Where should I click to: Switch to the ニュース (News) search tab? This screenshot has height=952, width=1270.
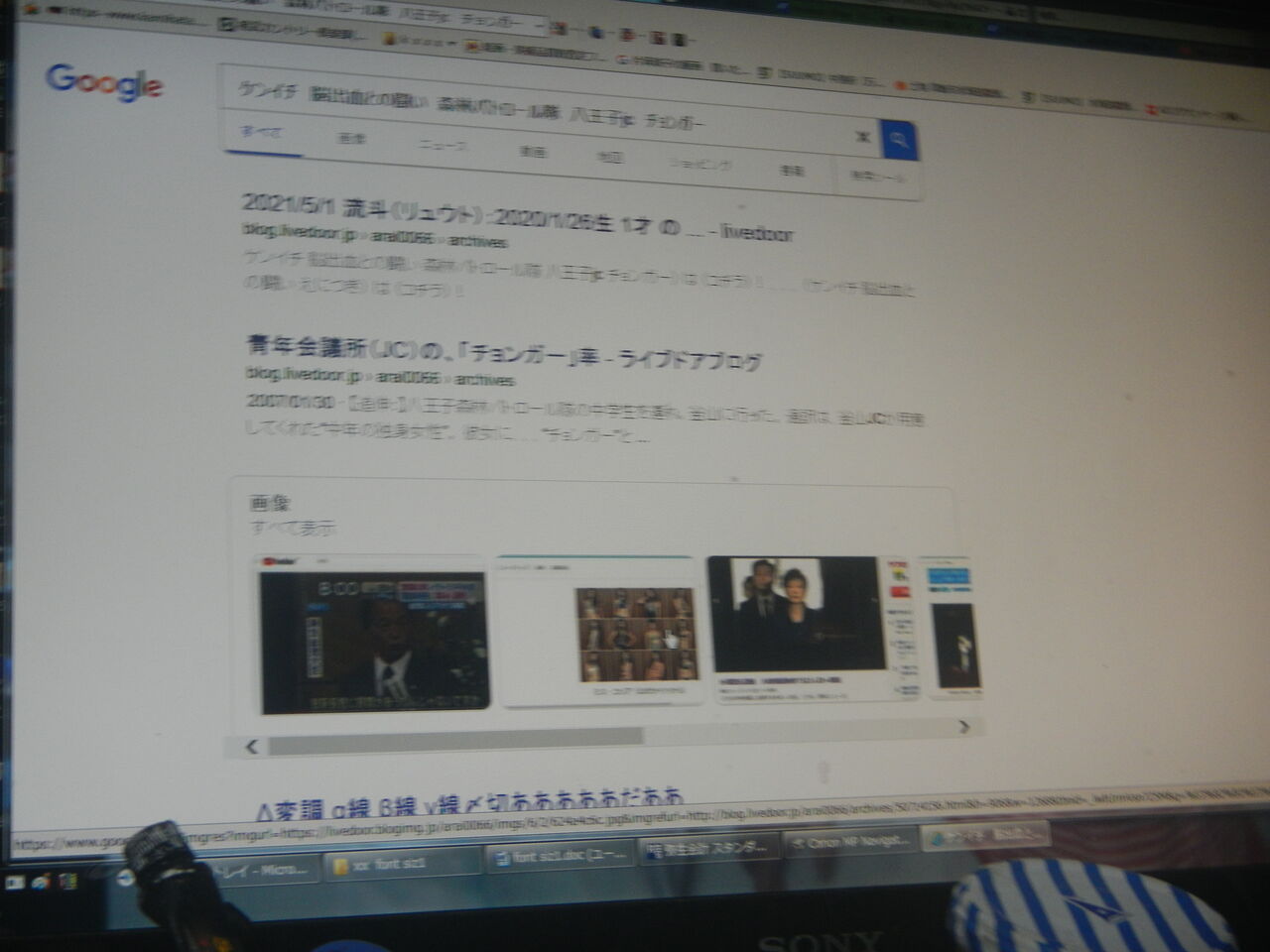point(442,146)
